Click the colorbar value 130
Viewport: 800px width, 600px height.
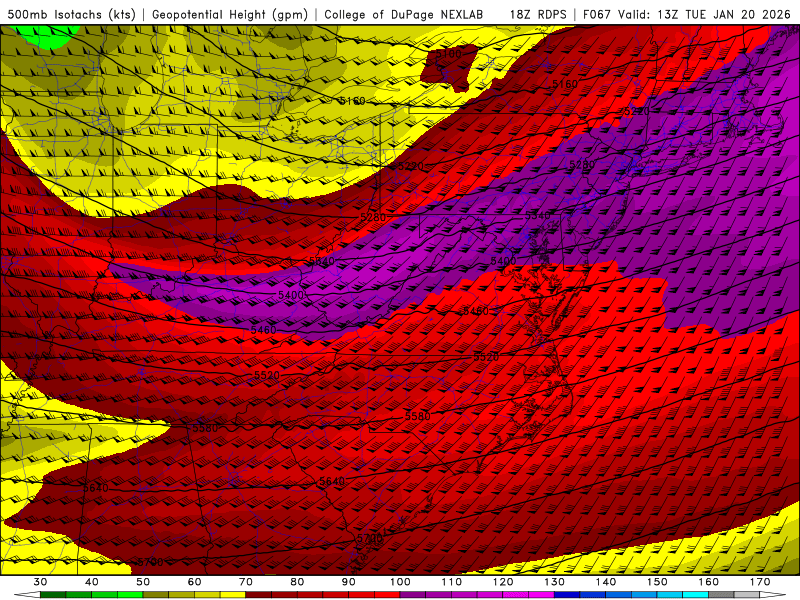[555, 582]
